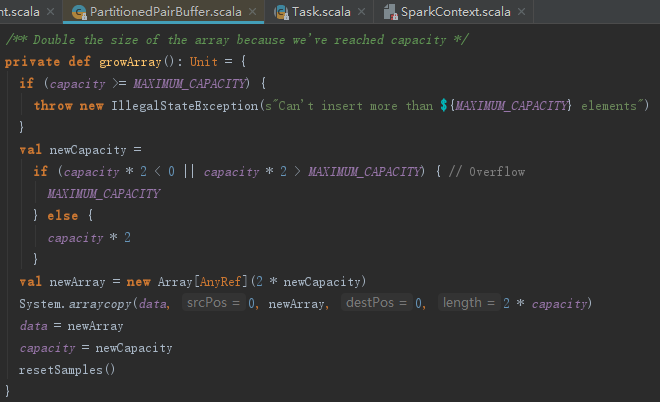The height and width of the screenshot is (402, 660).
Task: Click the length parameter hint
Action: point(469,303)
